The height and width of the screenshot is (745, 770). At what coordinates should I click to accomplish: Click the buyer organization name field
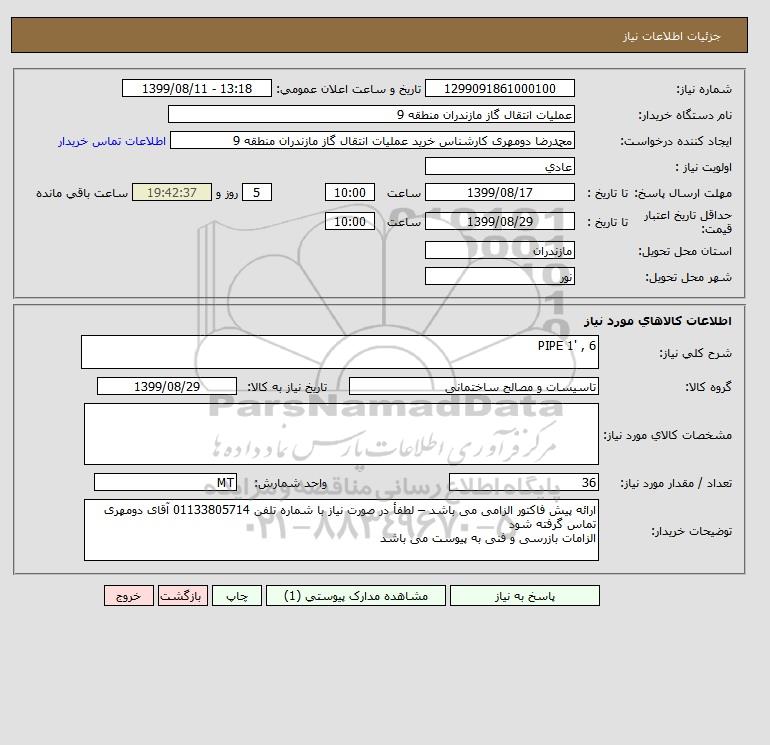(x=371, y=114)
